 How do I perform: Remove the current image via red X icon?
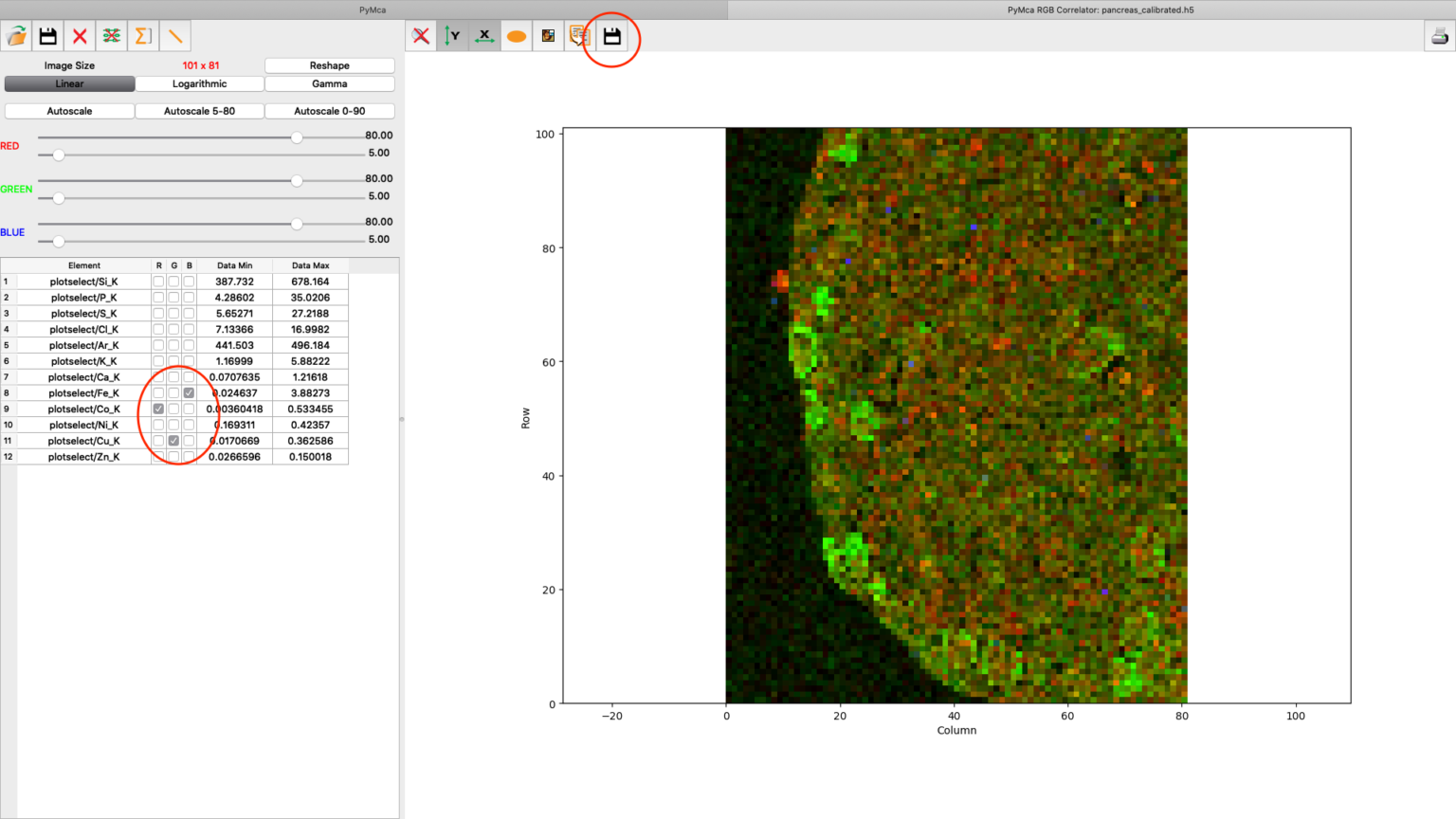[x=80, y=36]
